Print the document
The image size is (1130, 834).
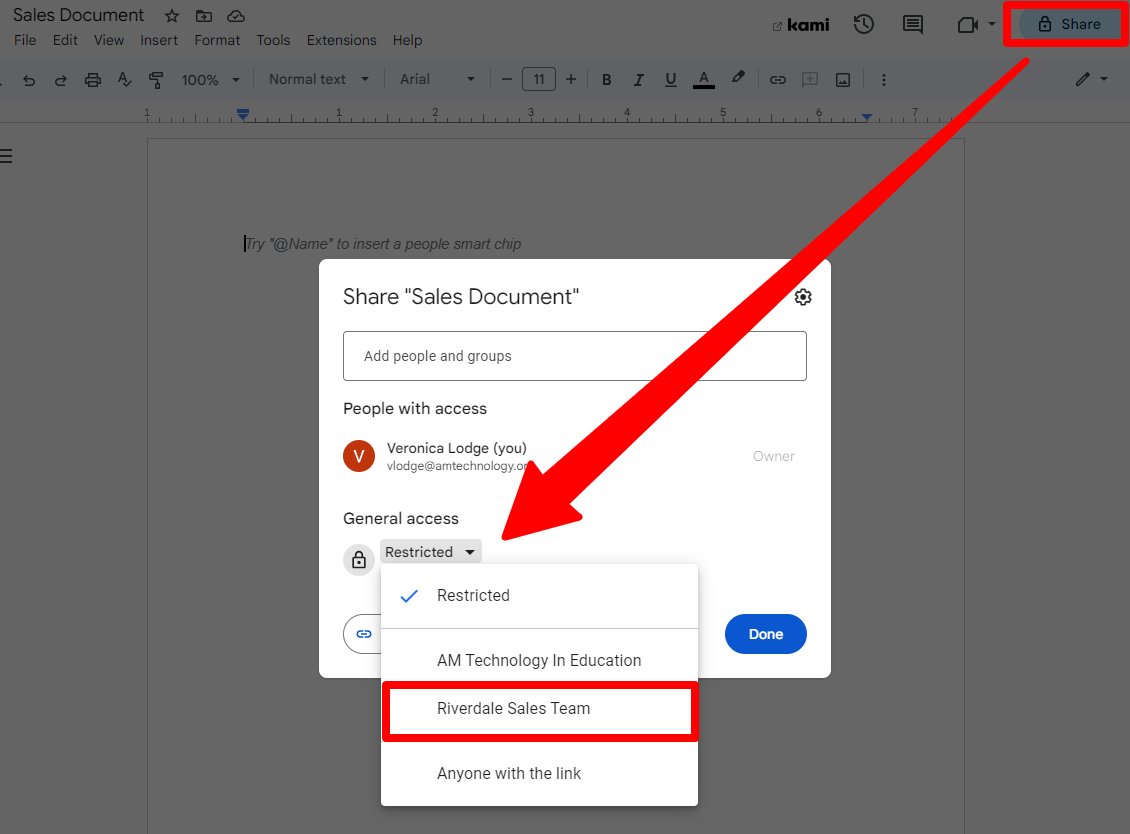[x=93, y=80]
